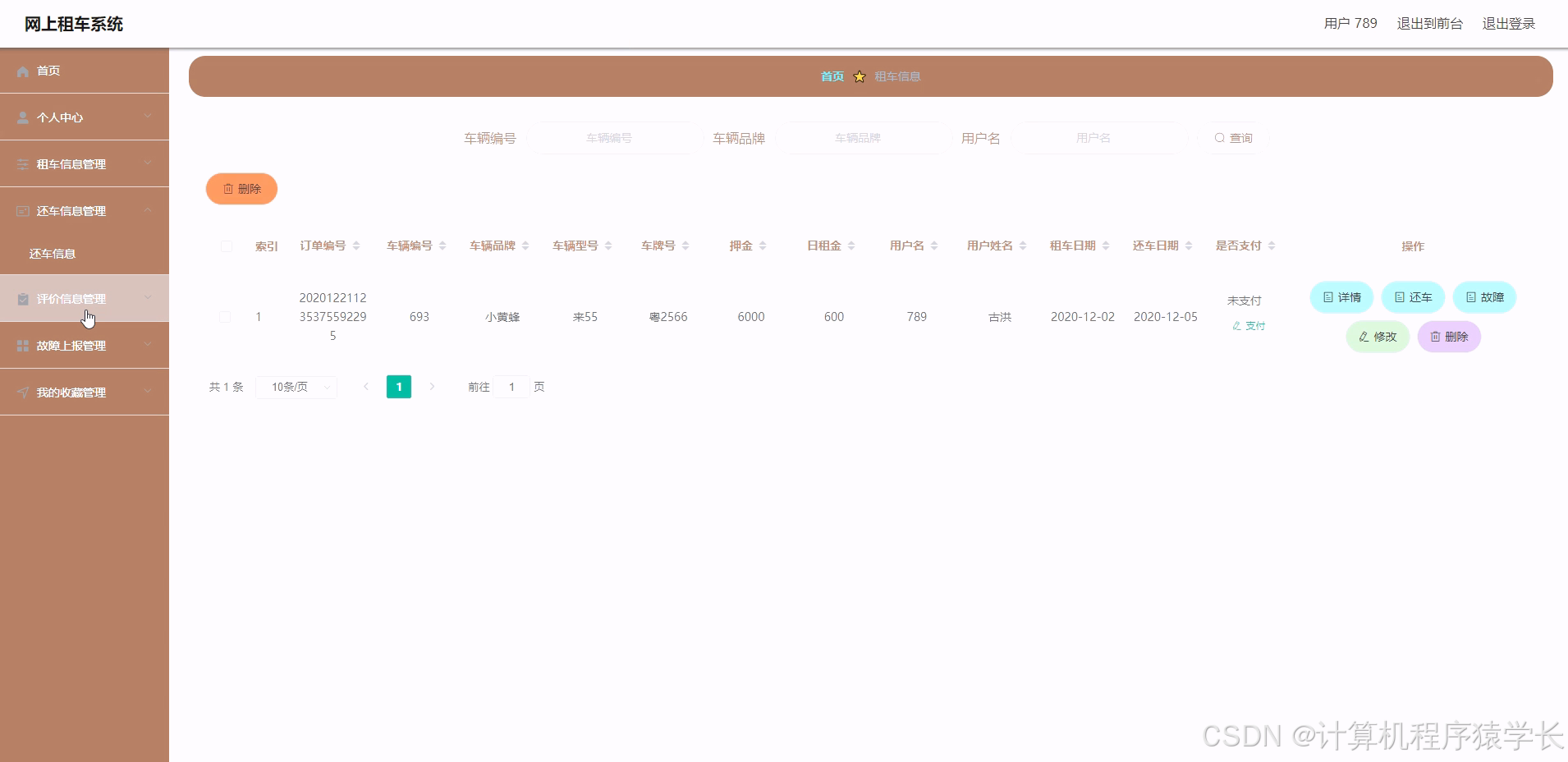Click the sort arrows of 订单编号 column
The width and height of the screenshot is (1568, 762).
[x=356, y=246]
